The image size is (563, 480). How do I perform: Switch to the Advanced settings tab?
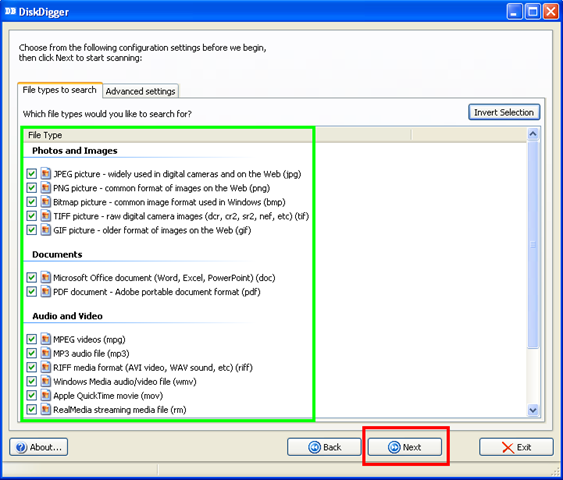click(x=140, y=91)
